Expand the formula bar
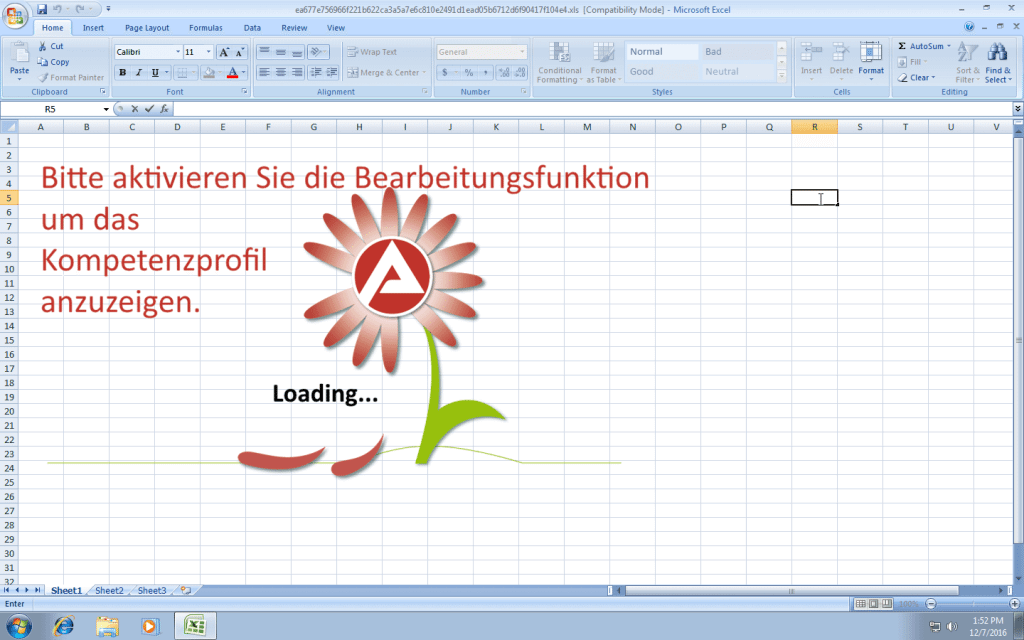 [1017, 109]
